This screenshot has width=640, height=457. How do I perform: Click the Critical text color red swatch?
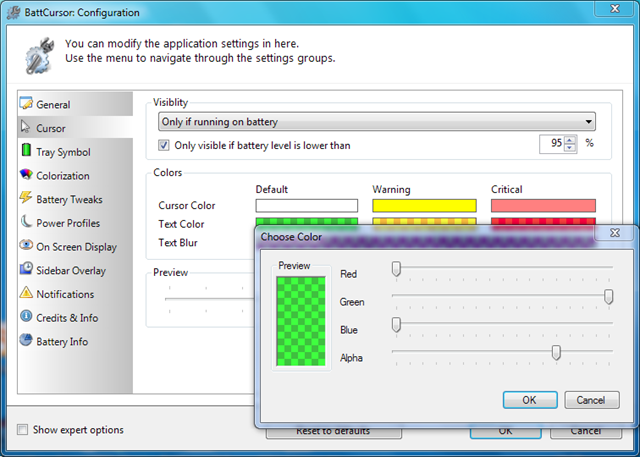[543, 221]
